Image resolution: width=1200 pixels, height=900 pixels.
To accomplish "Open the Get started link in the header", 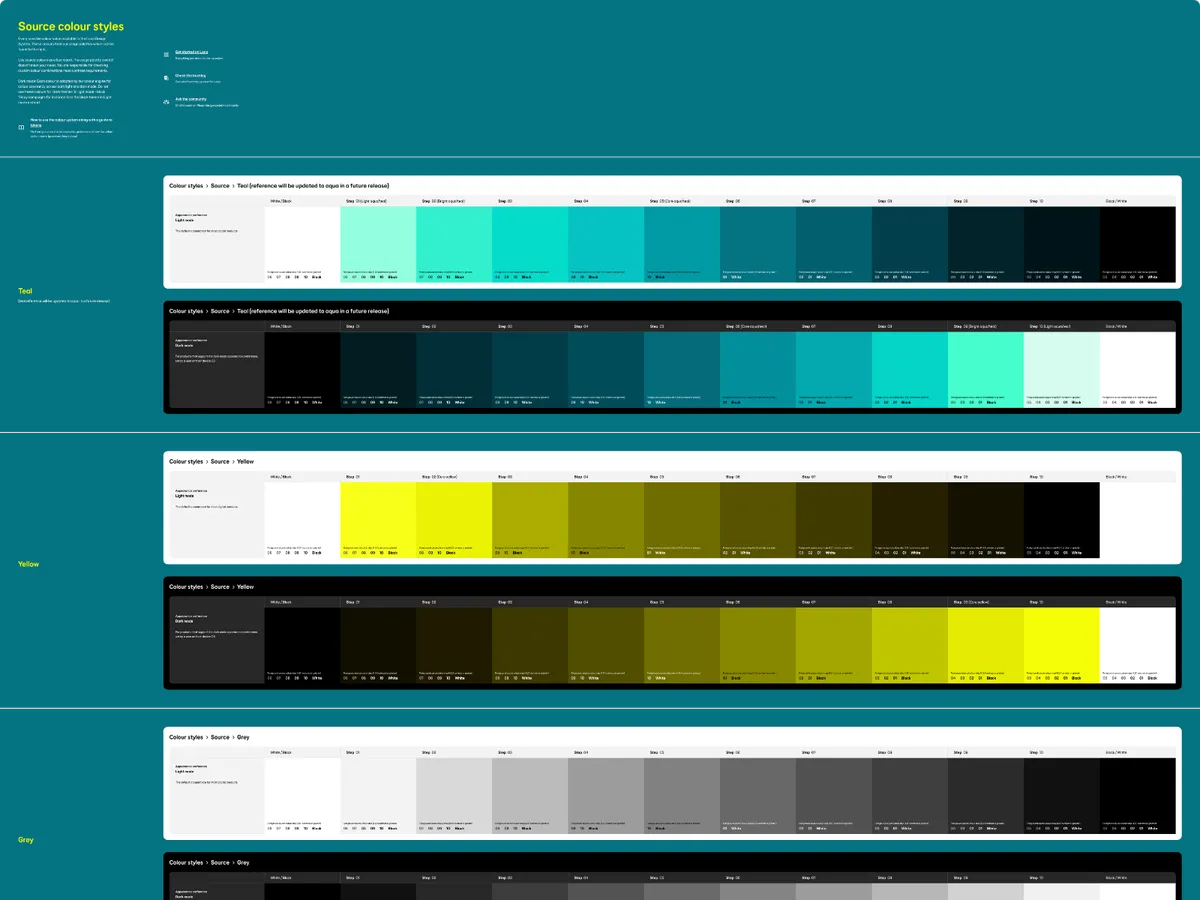I will pyautogui.click(x=191, y=51).
